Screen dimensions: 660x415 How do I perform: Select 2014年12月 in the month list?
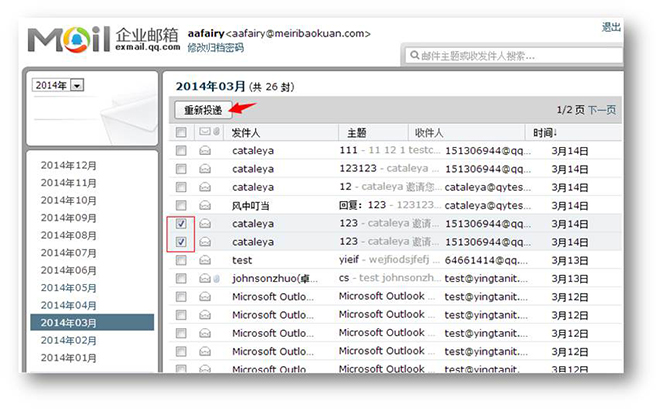coord(68,165)
